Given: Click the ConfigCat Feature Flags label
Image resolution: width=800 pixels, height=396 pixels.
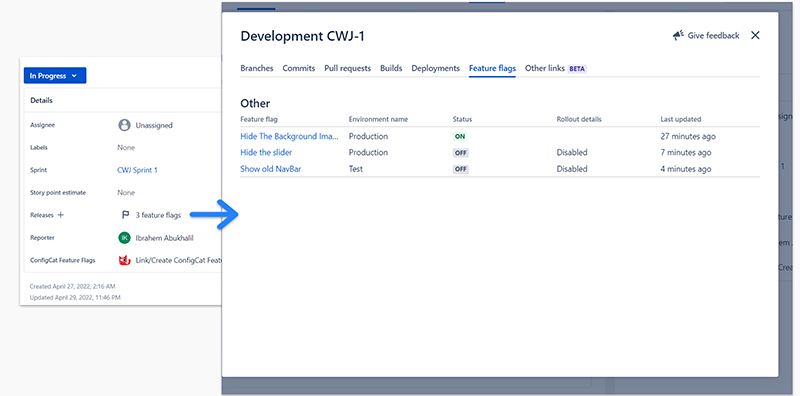Looking at the screenshot, I should pos(63,260).
